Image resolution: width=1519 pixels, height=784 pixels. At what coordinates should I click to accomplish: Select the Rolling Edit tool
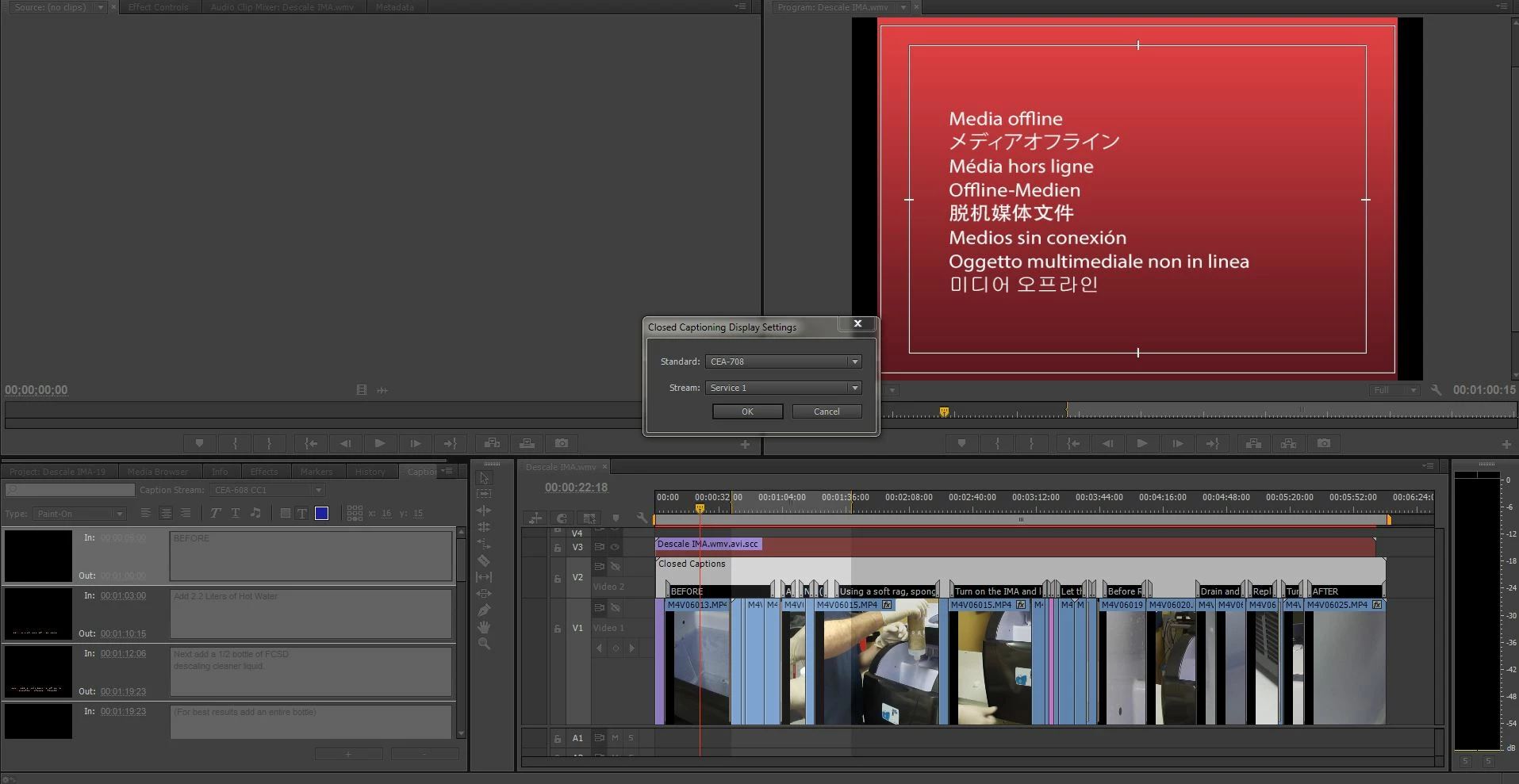pyautogui.click(x=484, y=527)
